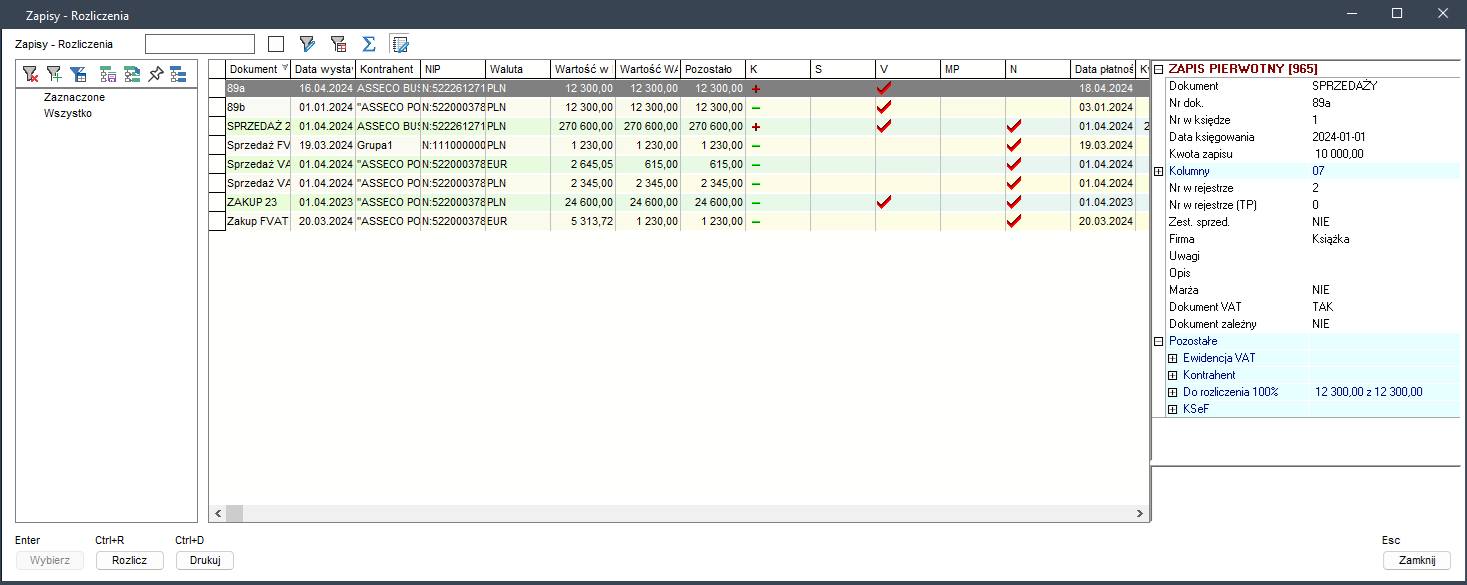The image size is (1467, 585).
Task: Click Kwota zapisu value 10 000,00
Action: click(1340, 153)
